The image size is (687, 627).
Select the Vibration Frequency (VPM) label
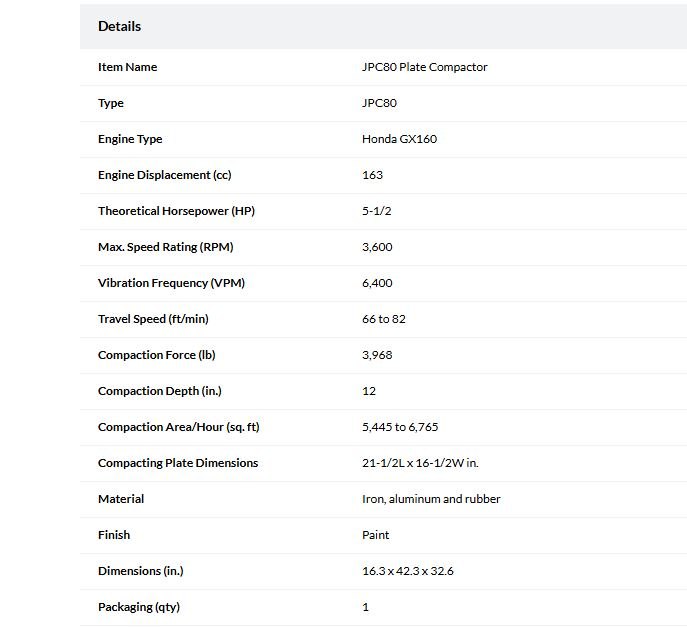click(171, 283)
